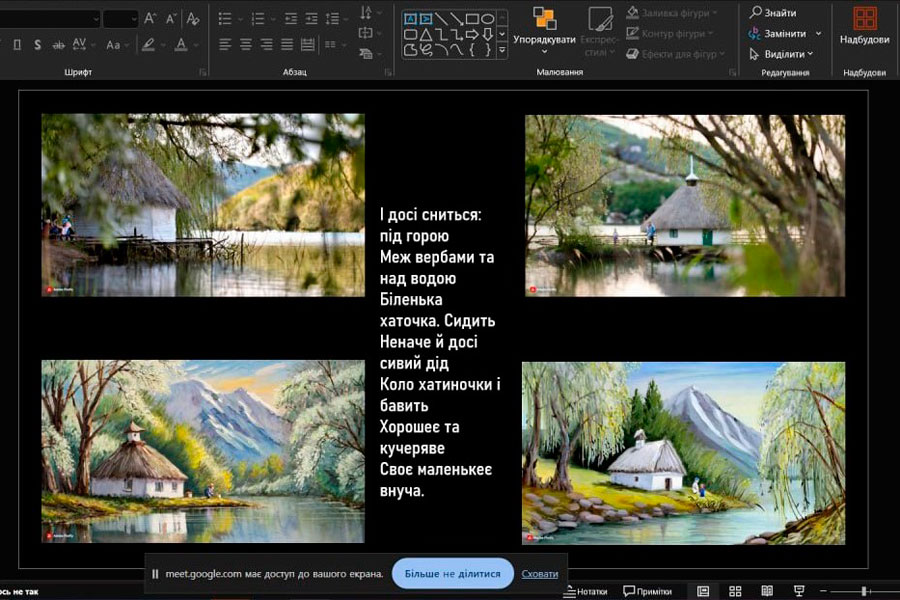Increase the list indent level
900x600 pixels.
(x=312, y=18)
